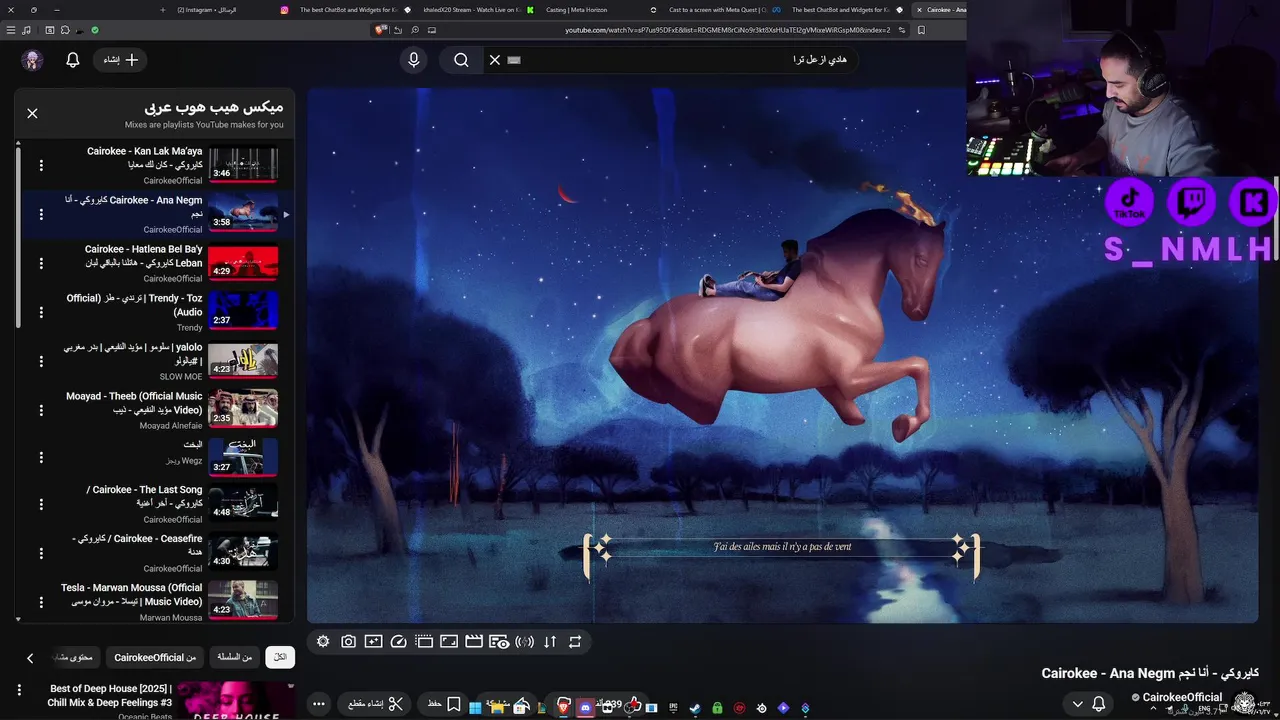The image size is (1280, 720).
Task: Play the Wegz 3:27 video thumbnail
Action: [x=243, y=457]
